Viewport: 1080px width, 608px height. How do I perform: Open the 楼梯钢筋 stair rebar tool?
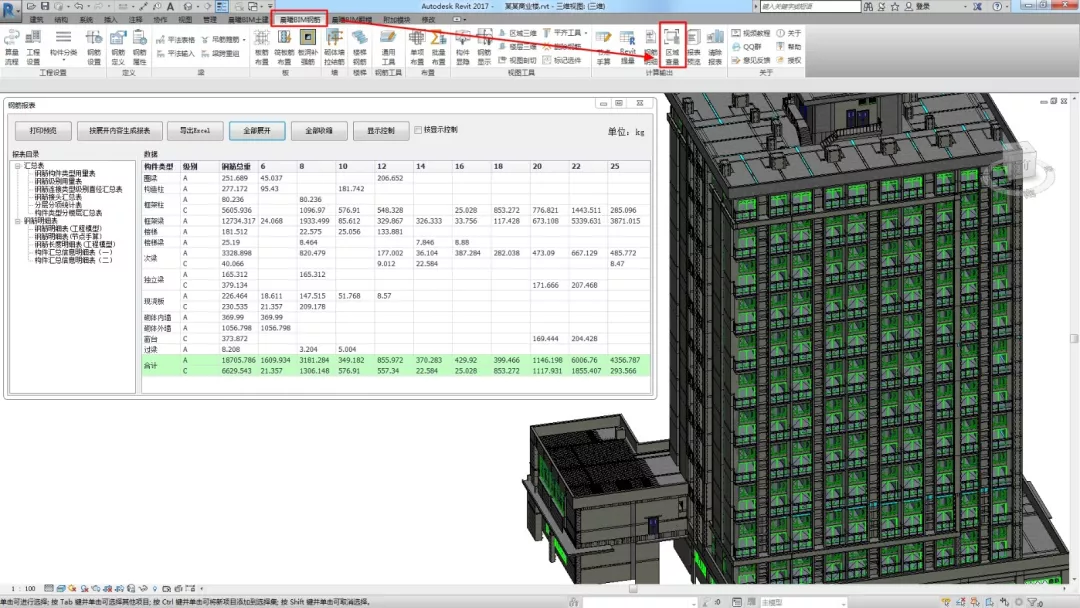pyautogui.click(x=360, y=46)
